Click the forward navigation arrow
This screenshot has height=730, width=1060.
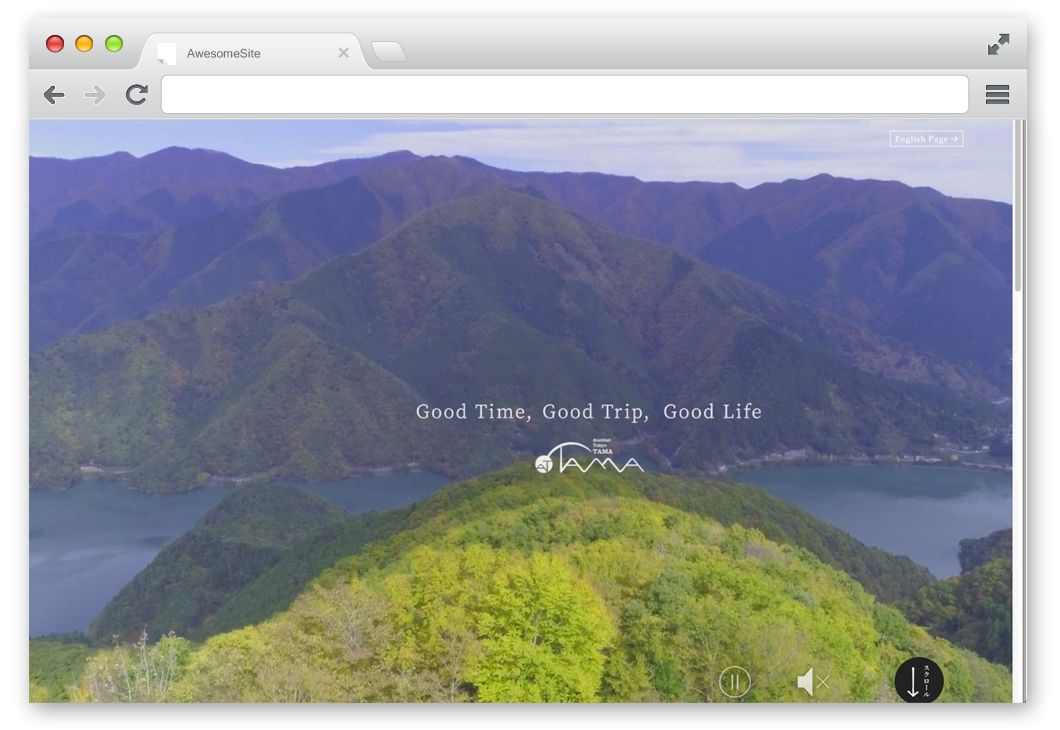coord(95,95)
